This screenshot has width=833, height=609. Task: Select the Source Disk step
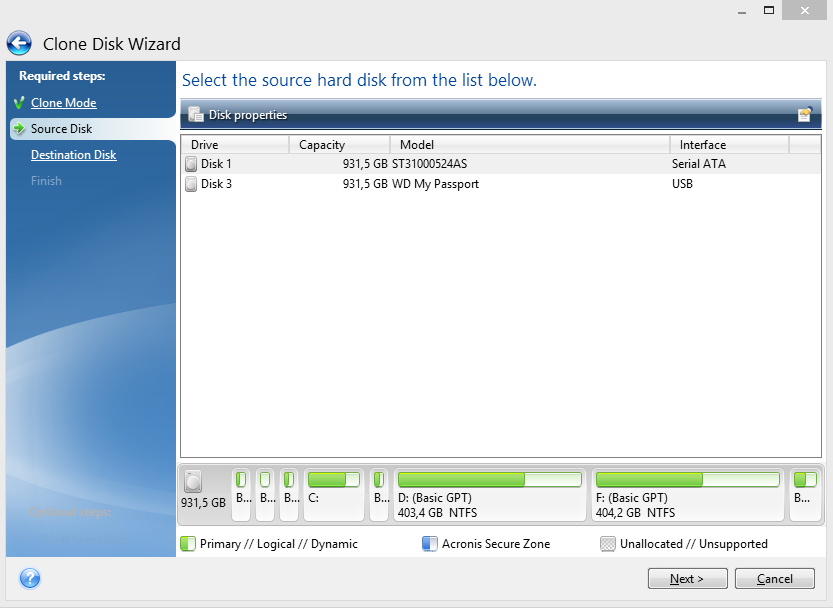tap(61, 129)
